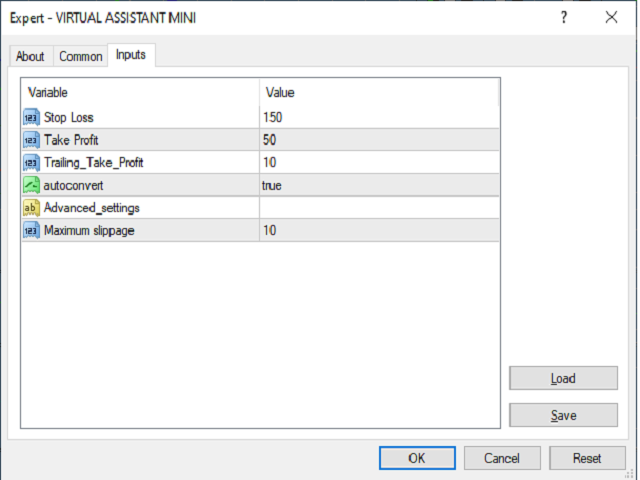Click the integer icon beside Stop Loss

30,117
